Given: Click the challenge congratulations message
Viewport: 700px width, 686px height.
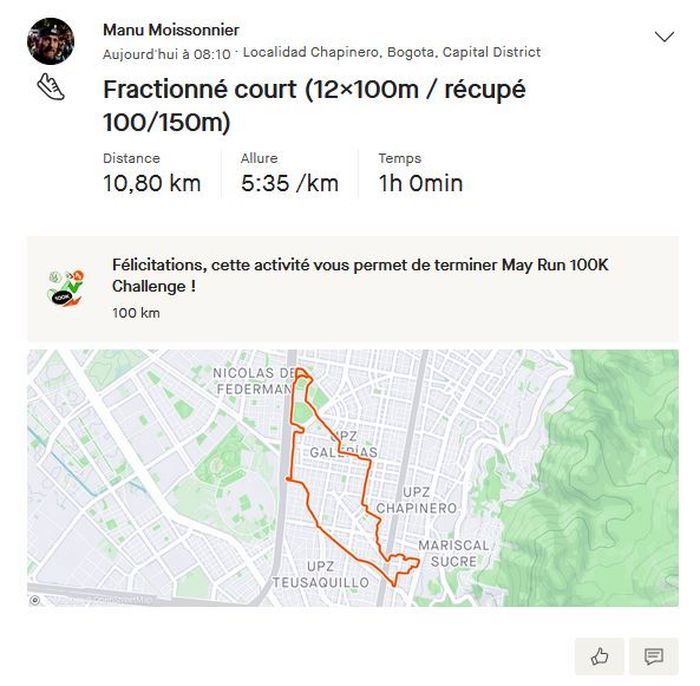Looking at the screenshot, I should tap(360, 276).
